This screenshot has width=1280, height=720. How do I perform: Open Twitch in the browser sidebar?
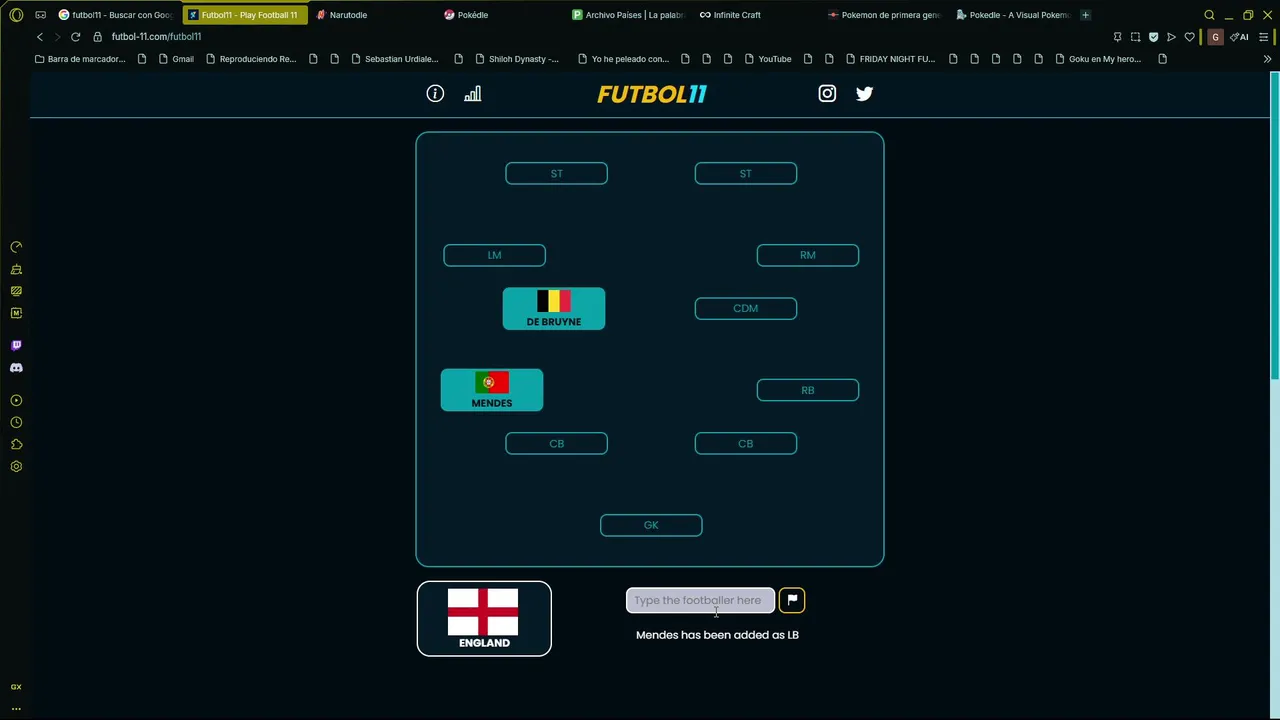click(x=16, y=345)
